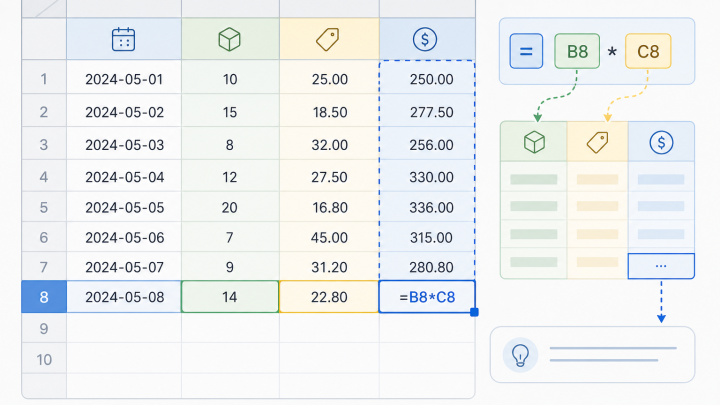Click quantity cell 9 in row 7
The image size is (720, 405).
tap(230, 267)
